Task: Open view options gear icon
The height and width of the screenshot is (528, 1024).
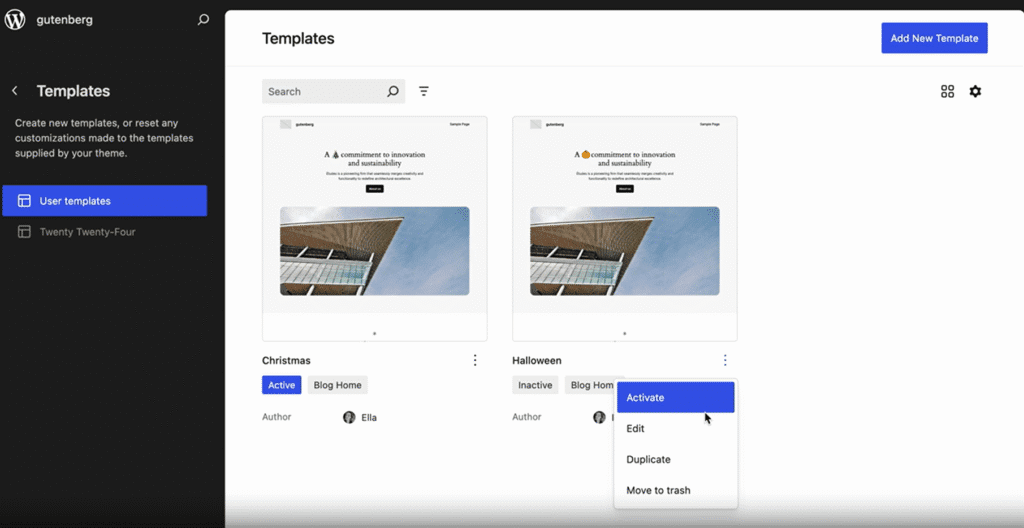Action: coord(975,91)
